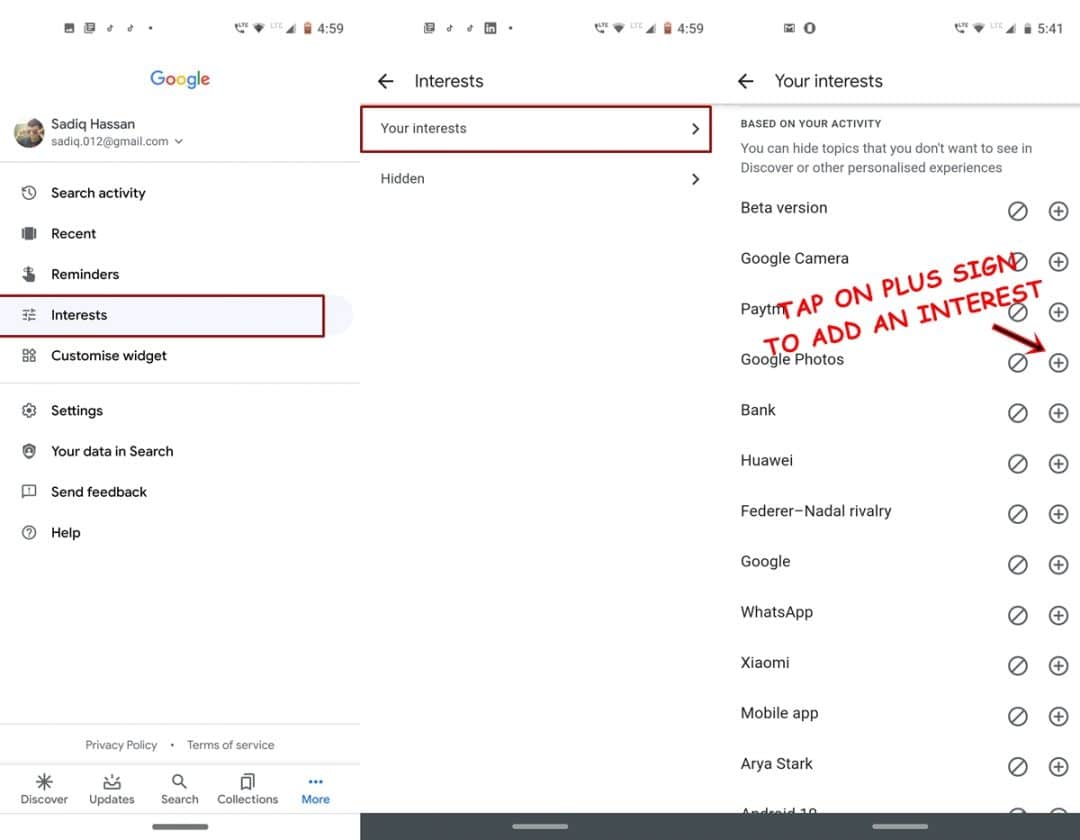The height and width of the screenshot is (840, 1080).
Task: Add Mobile app interest
Action: (x=1058, y=716)
